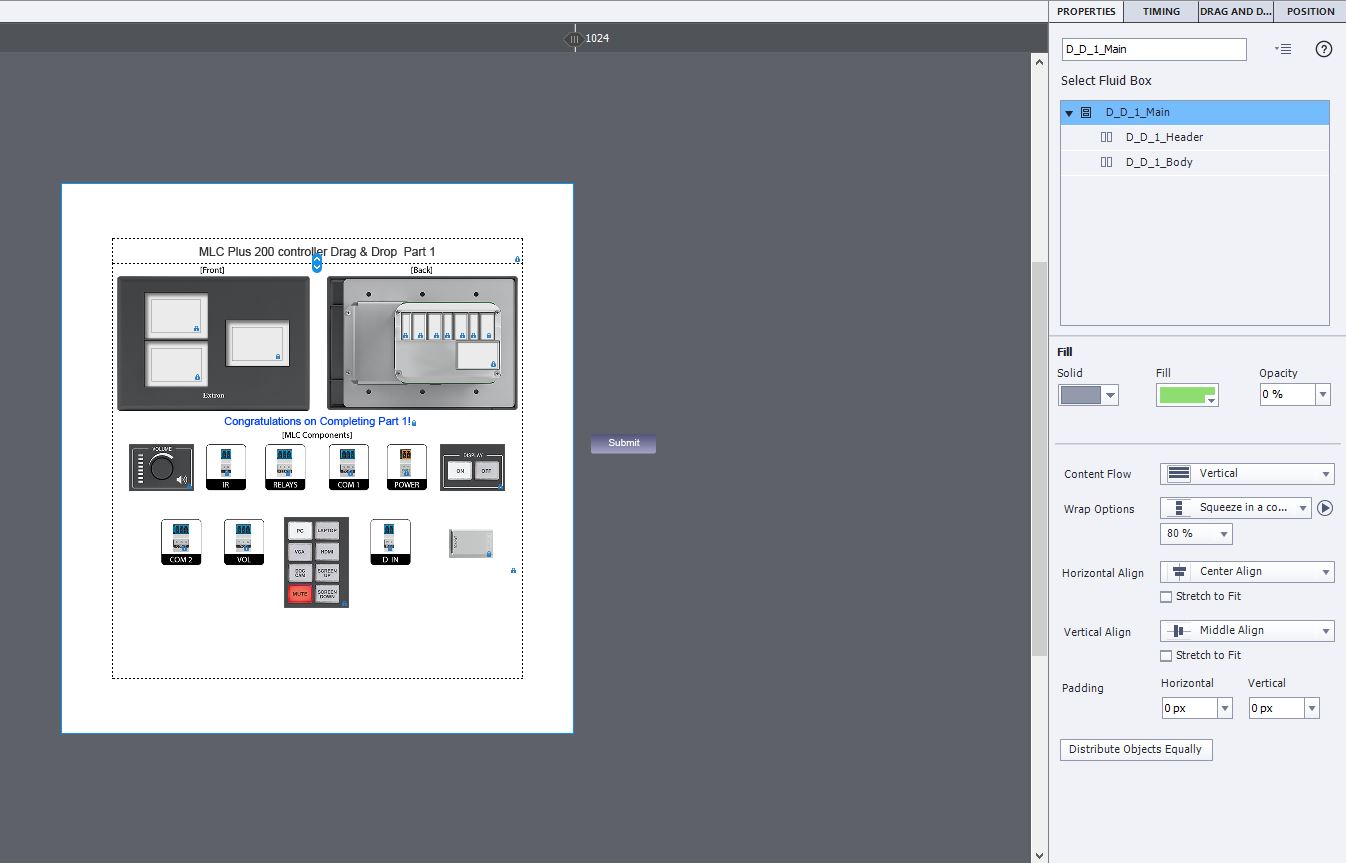This screenshot has width=1346, height=863.
Task: Click the Submit button beside the slide
Action: coord(623,443)
